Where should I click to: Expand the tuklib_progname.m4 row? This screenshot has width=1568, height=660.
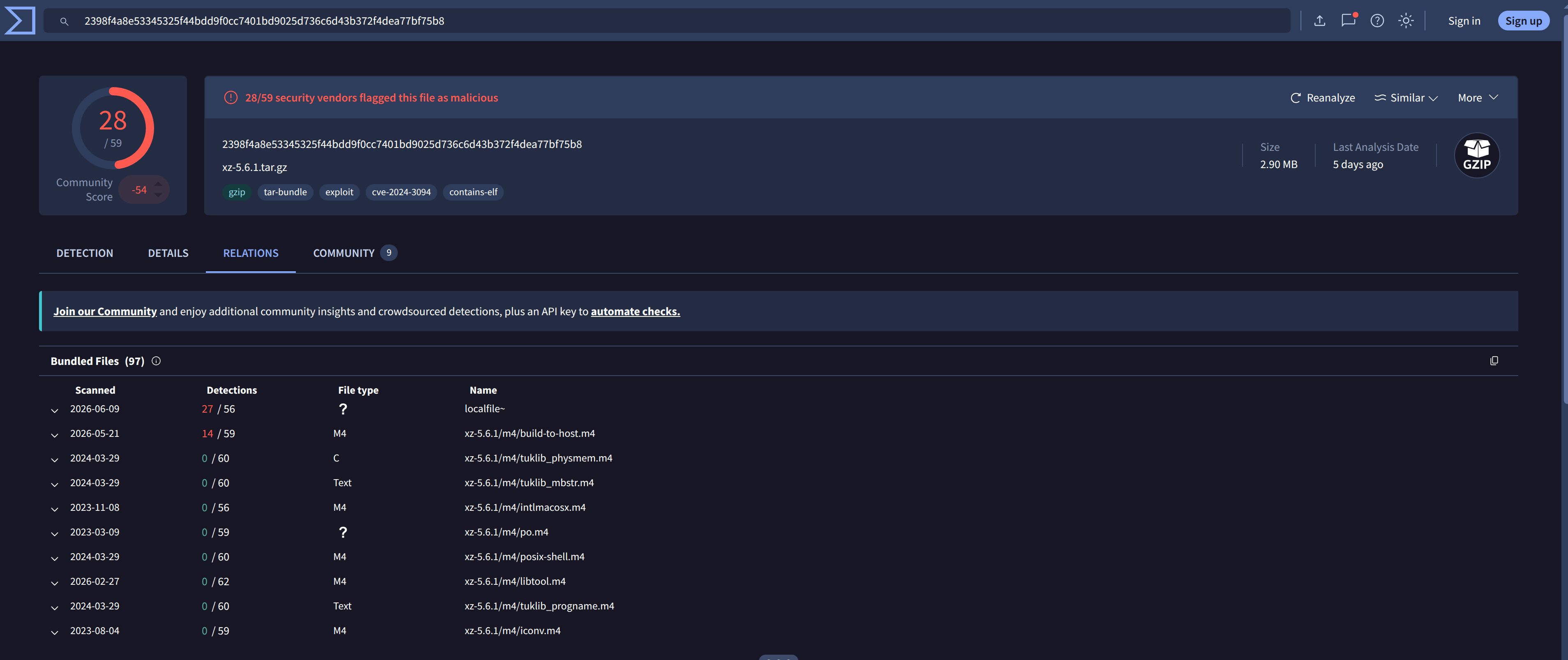(x=55, y=608)
